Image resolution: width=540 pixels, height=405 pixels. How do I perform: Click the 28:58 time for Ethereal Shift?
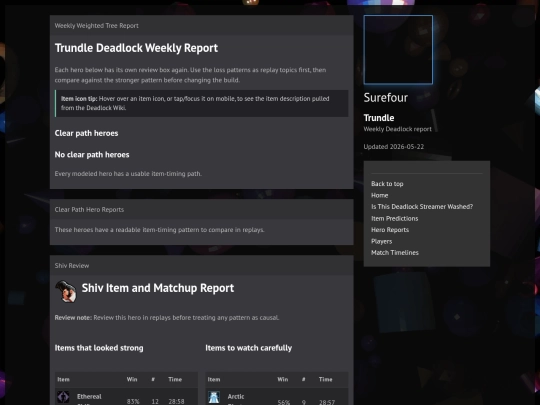(176, 402)
